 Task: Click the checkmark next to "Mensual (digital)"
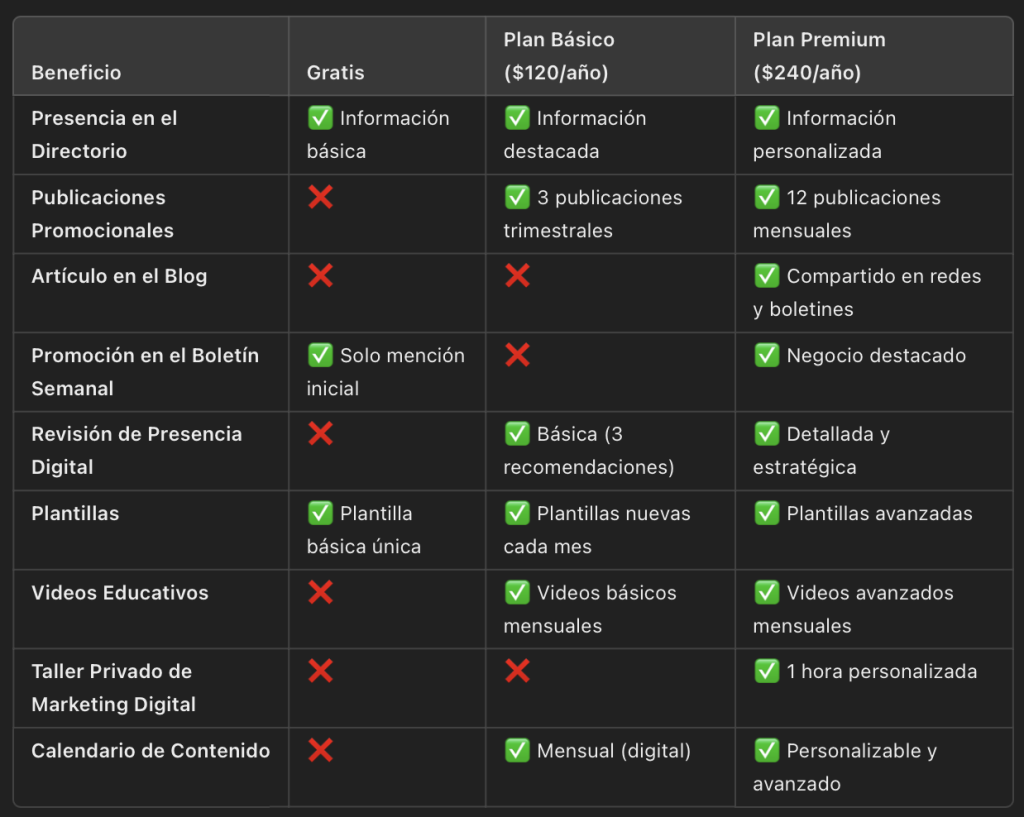(517, 750)
